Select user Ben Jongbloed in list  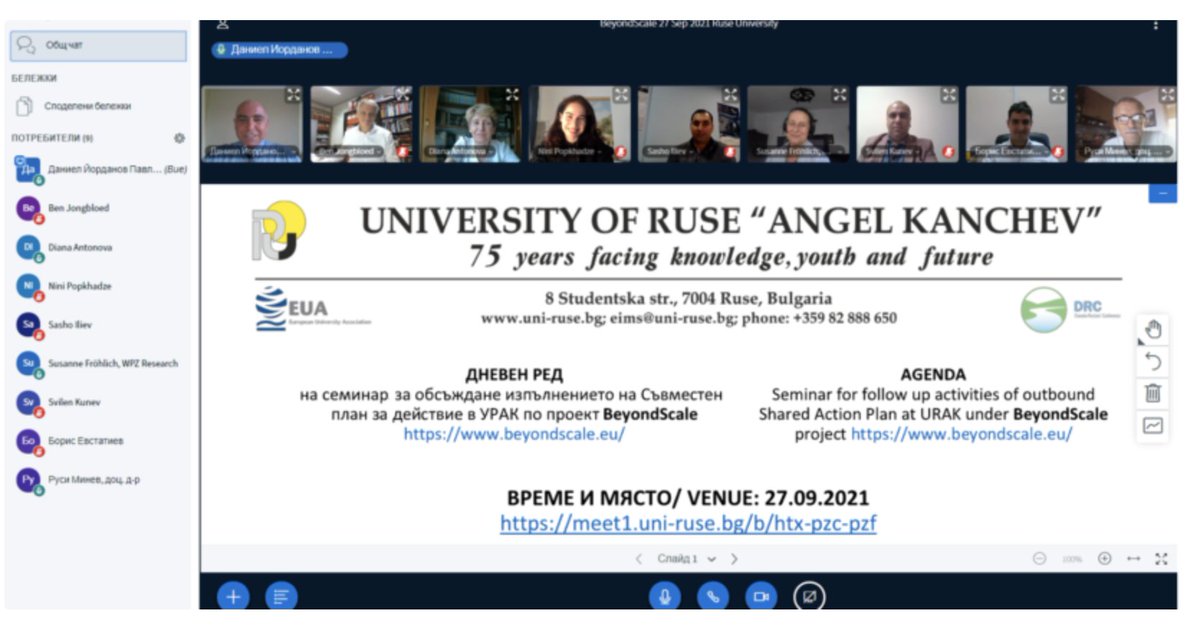tap(98, 208)
